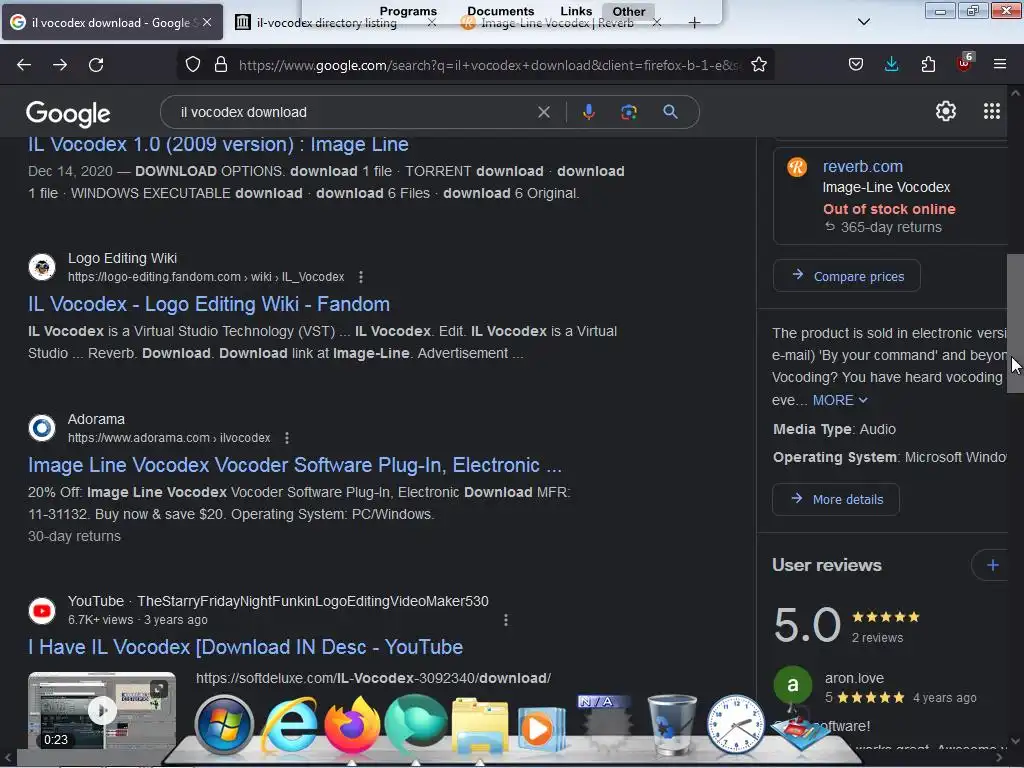Open the Google apps grid
This screenshot has width=1024, height=768.
(991, 112)
